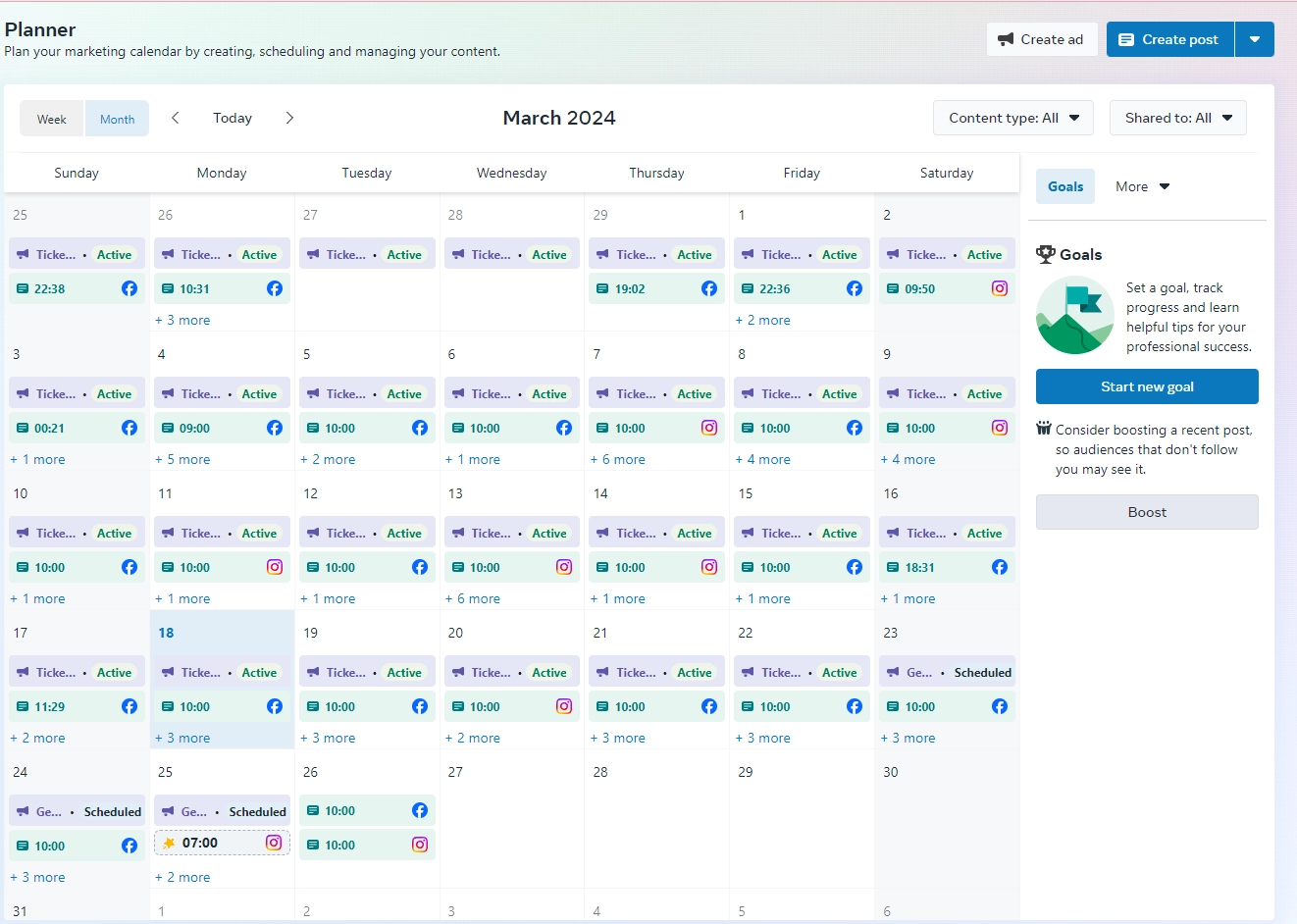Click Facebook icon on February 29 19:02 post

click(709, 288)
